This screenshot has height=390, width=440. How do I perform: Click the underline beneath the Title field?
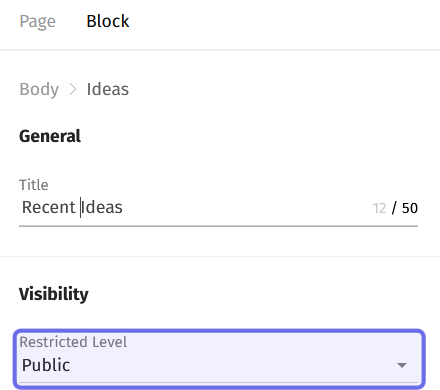tap(218, 226)
